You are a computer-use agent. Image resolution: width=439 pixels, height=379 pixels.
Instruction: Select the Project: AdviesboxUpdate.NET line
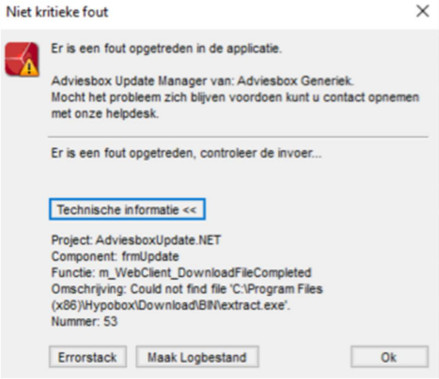pyautogui.click(x=136, y=240)
